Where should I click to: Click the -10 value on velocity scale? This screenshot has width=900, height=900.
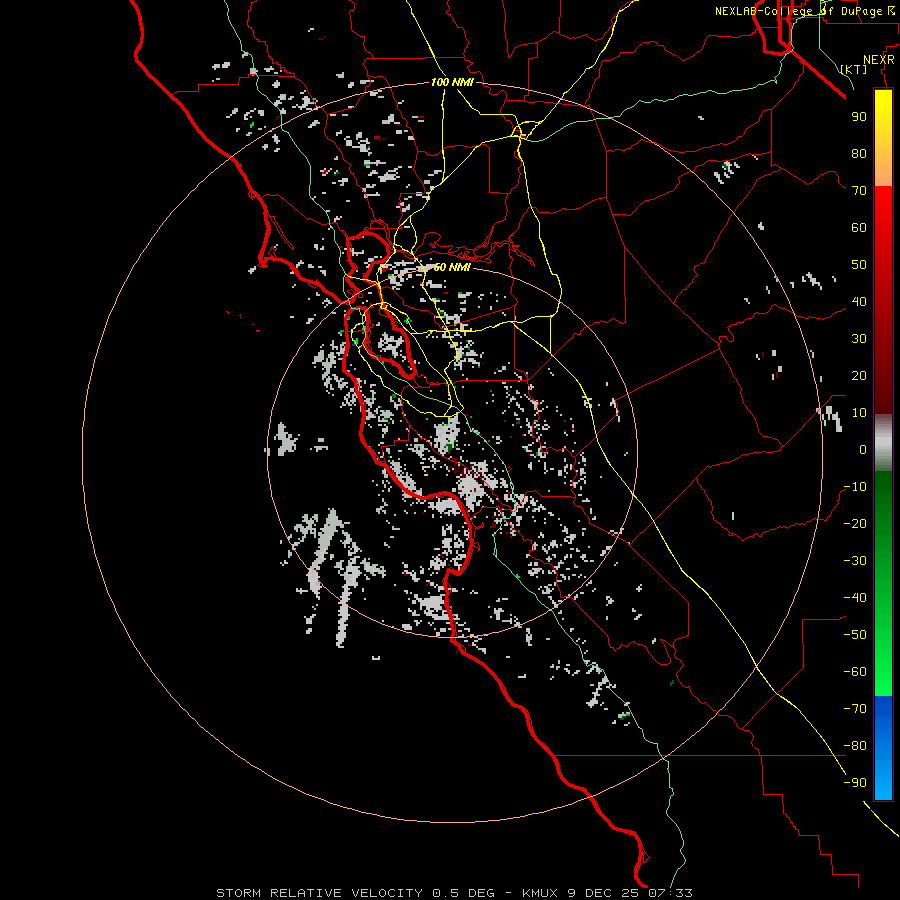(x=855, y=487)
